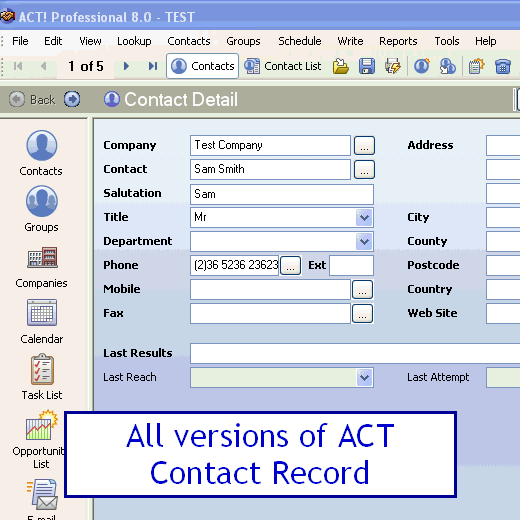Viewport: 520px width, 520px height.
Task: Open Companies in the sidebar
Action: (x=41, y=267)
